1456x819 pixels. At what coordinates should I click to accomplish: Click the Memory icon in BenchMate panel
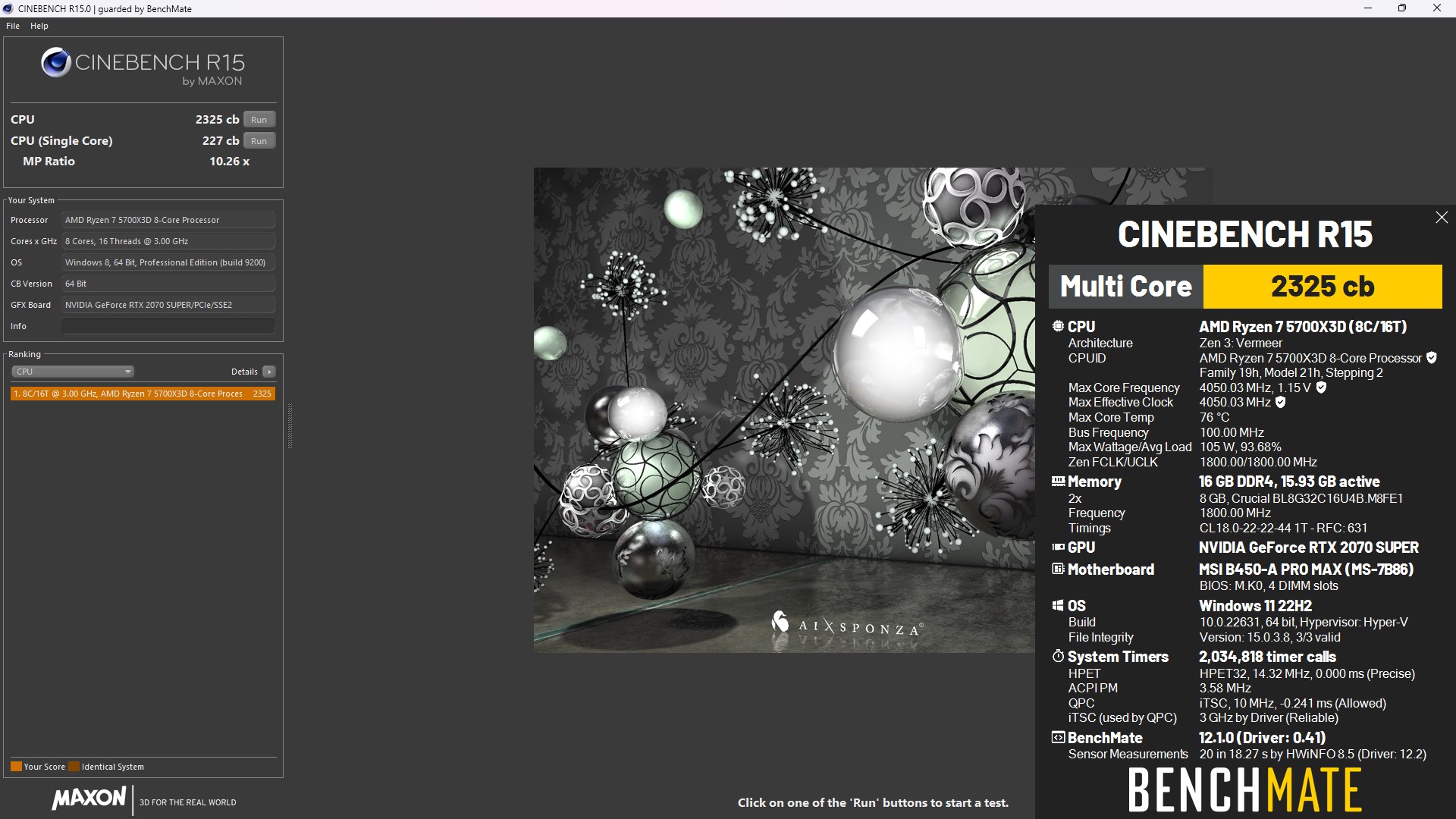[x=1058, y=481]
